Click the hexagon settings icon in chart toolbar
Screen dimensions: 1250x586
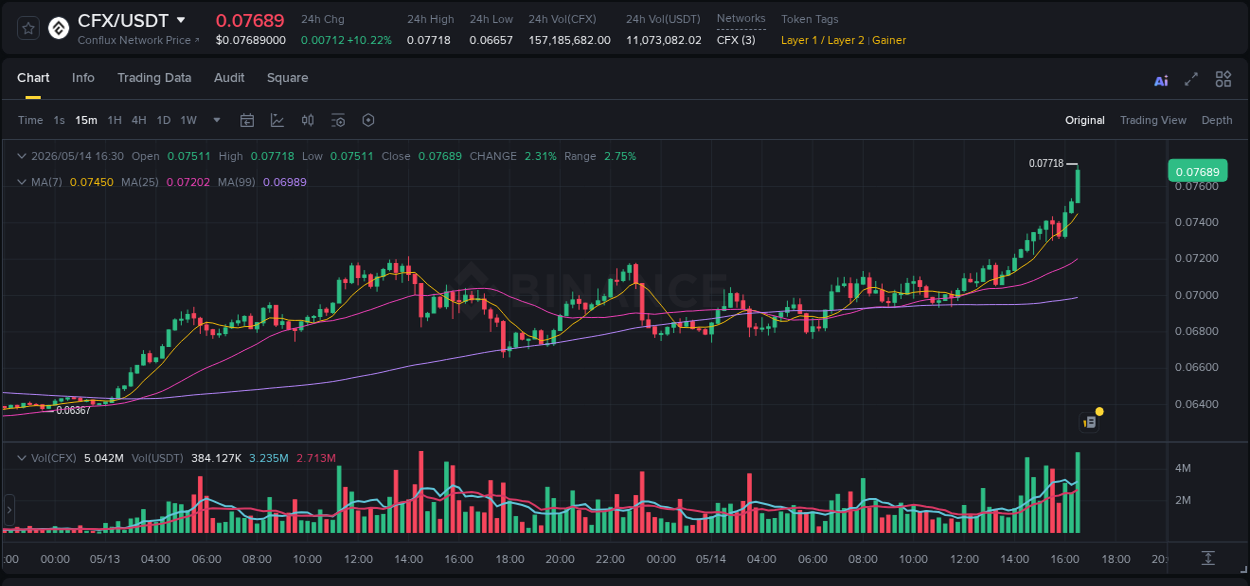tap(368, 120)
